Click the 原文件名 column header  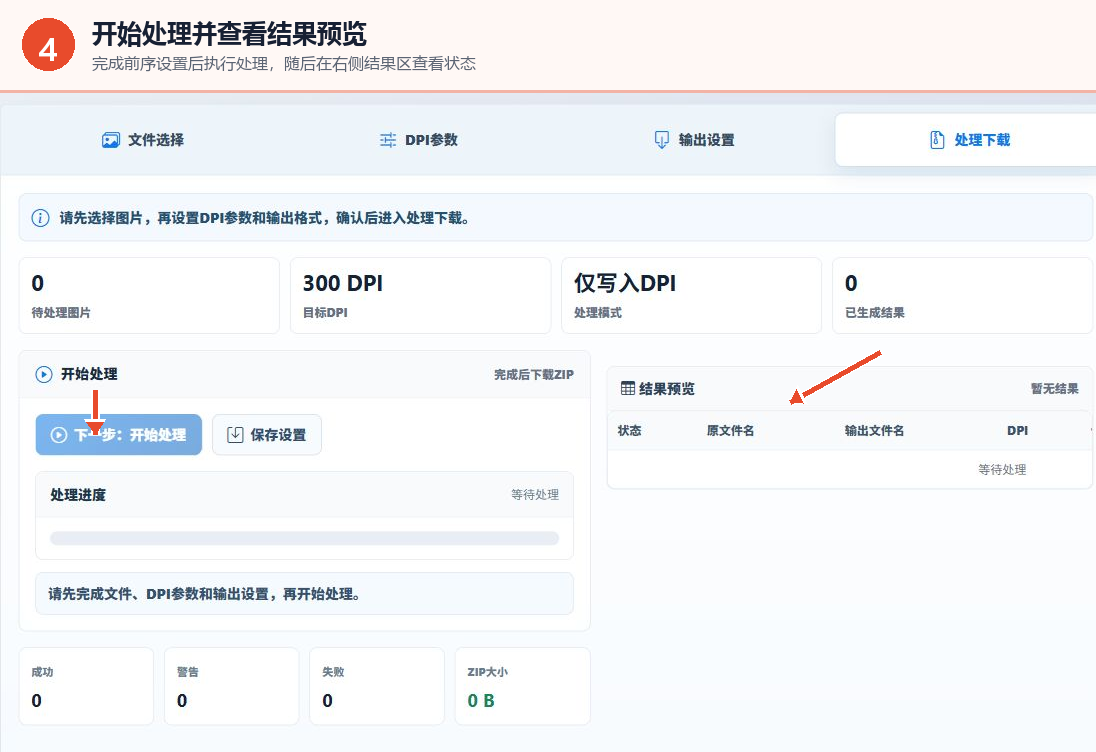[x=730, y=431]
